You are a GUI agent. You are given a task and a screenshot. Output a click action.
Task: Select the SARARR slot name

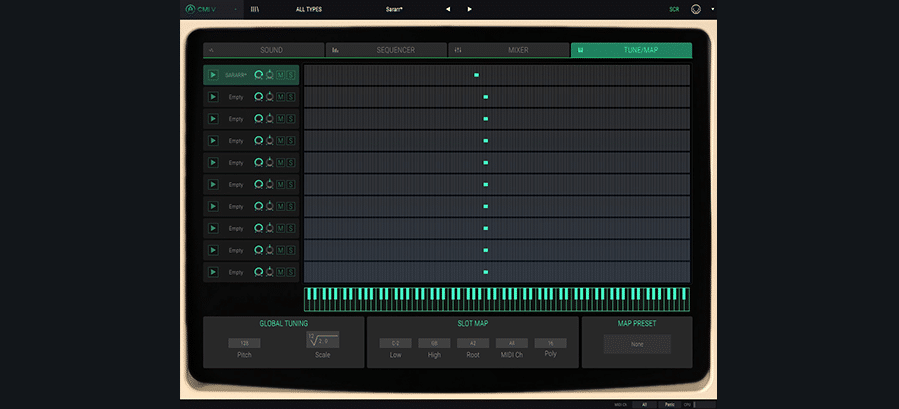coord(235,75)
